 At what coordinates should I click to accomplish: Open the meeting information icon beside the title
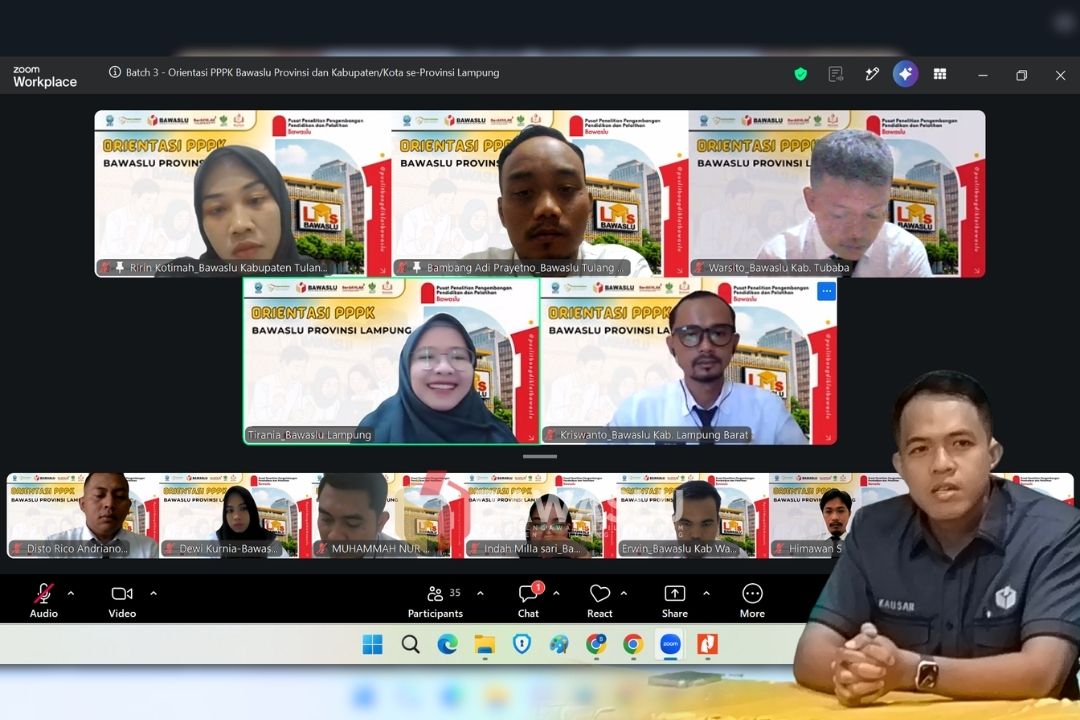coord(115,72)
